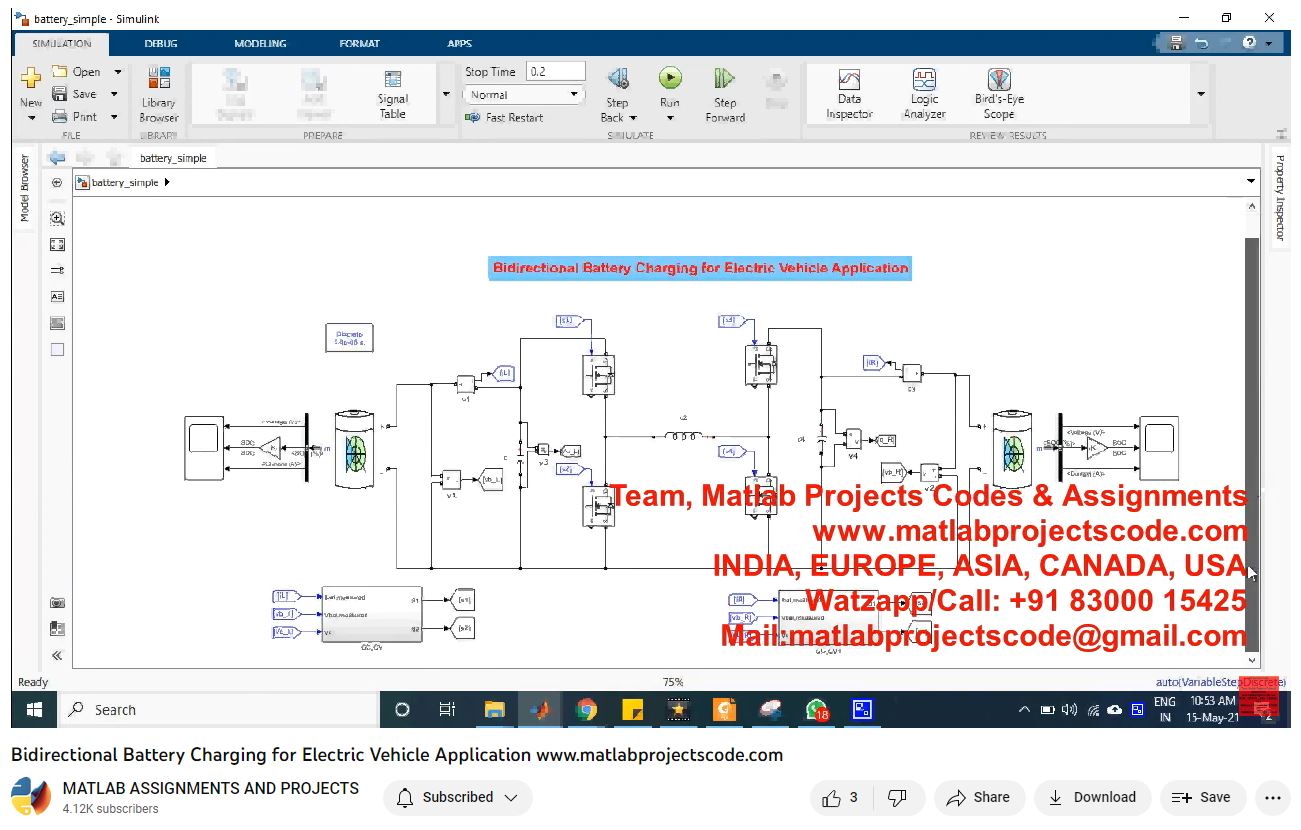Launch the Logic Analyzer
The width and height of the screenshot is (1301, 830).
point(924,94)
